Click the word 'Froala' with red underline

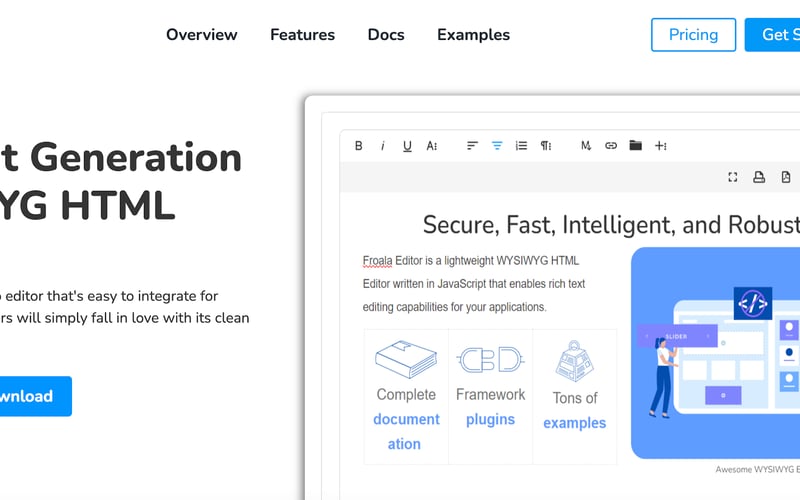[x=378, y=261]
